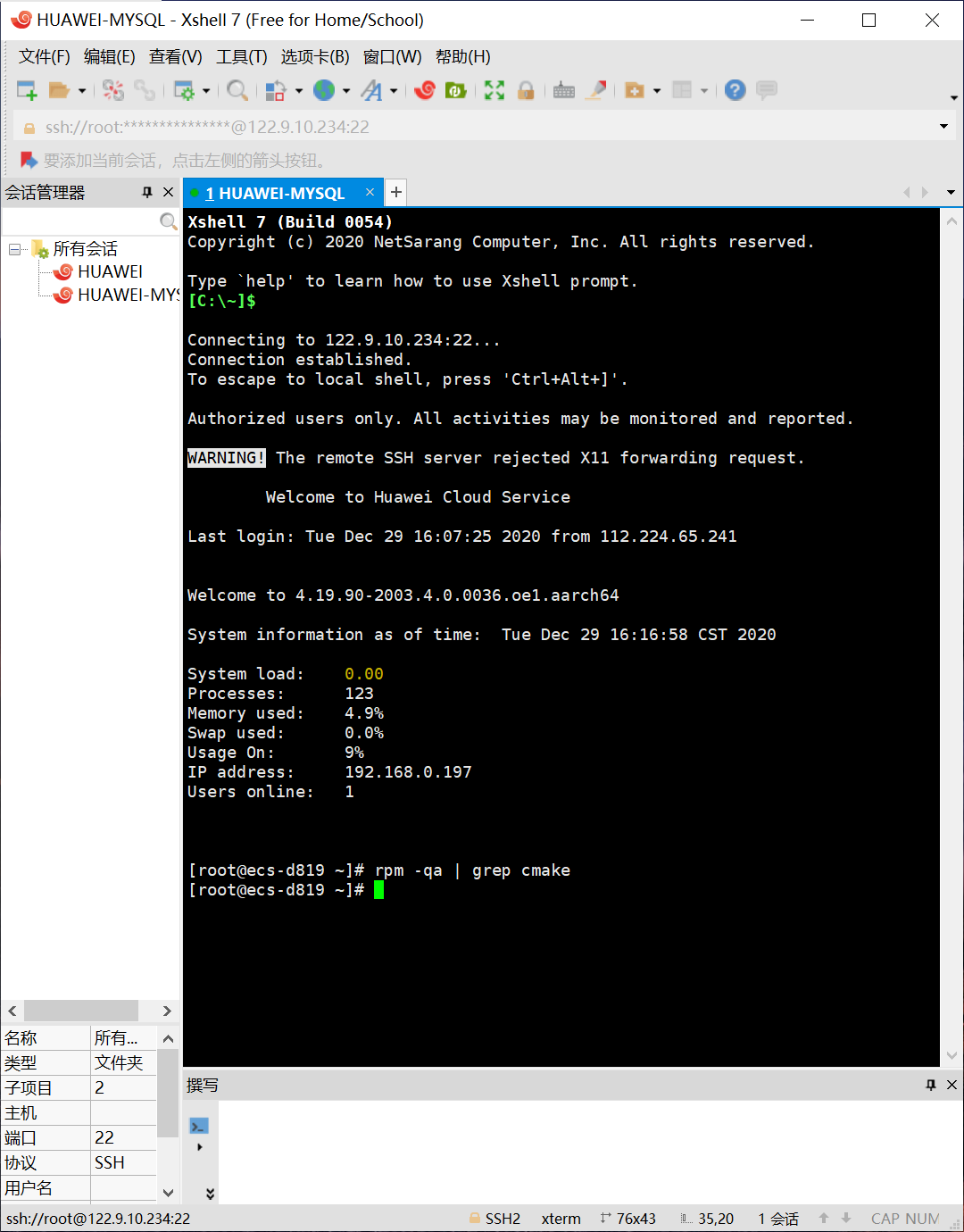Open the 编辑(E) menu

point(110,57)
